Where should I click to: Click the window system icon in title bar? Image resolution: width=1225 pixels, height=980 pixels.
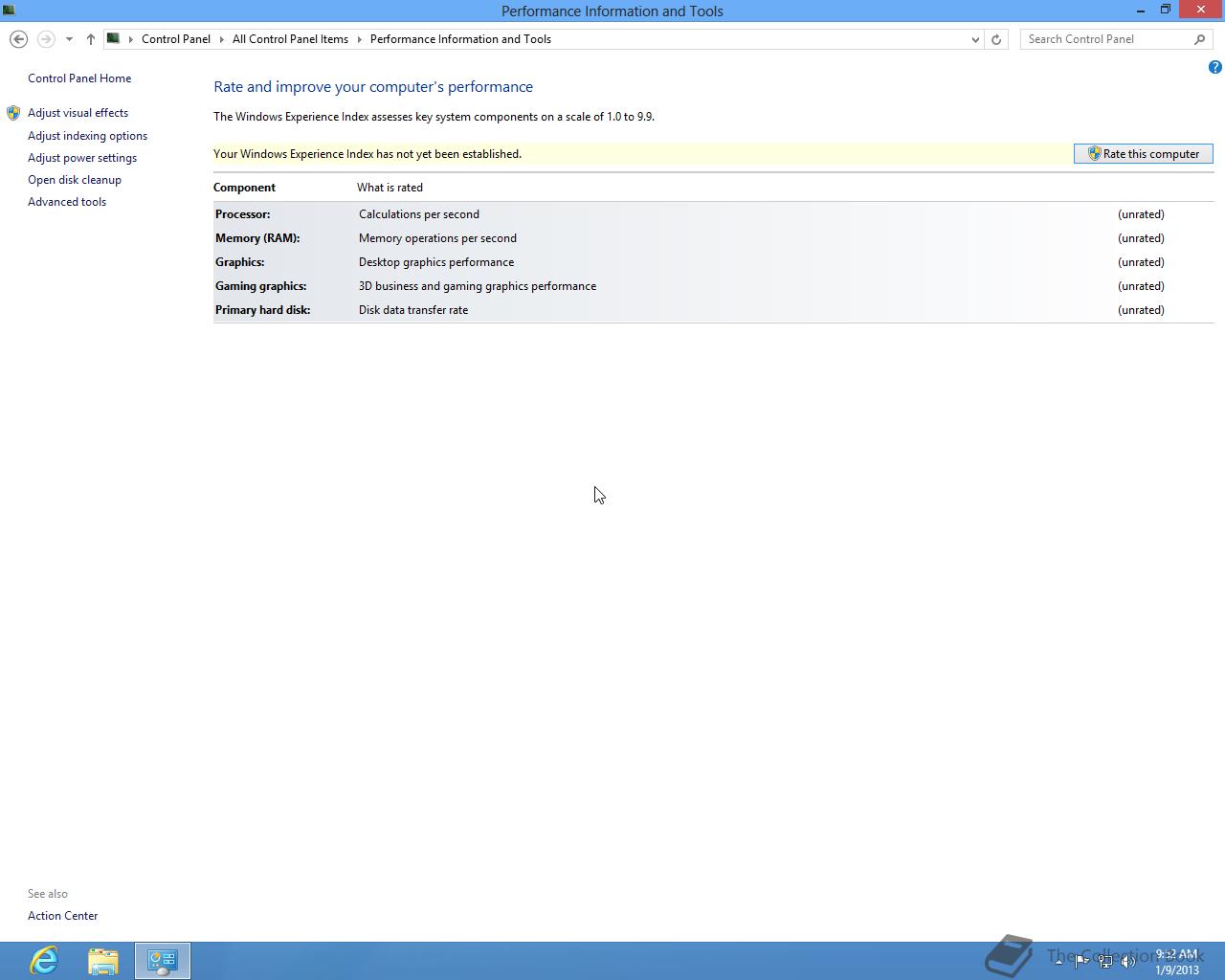9,11
